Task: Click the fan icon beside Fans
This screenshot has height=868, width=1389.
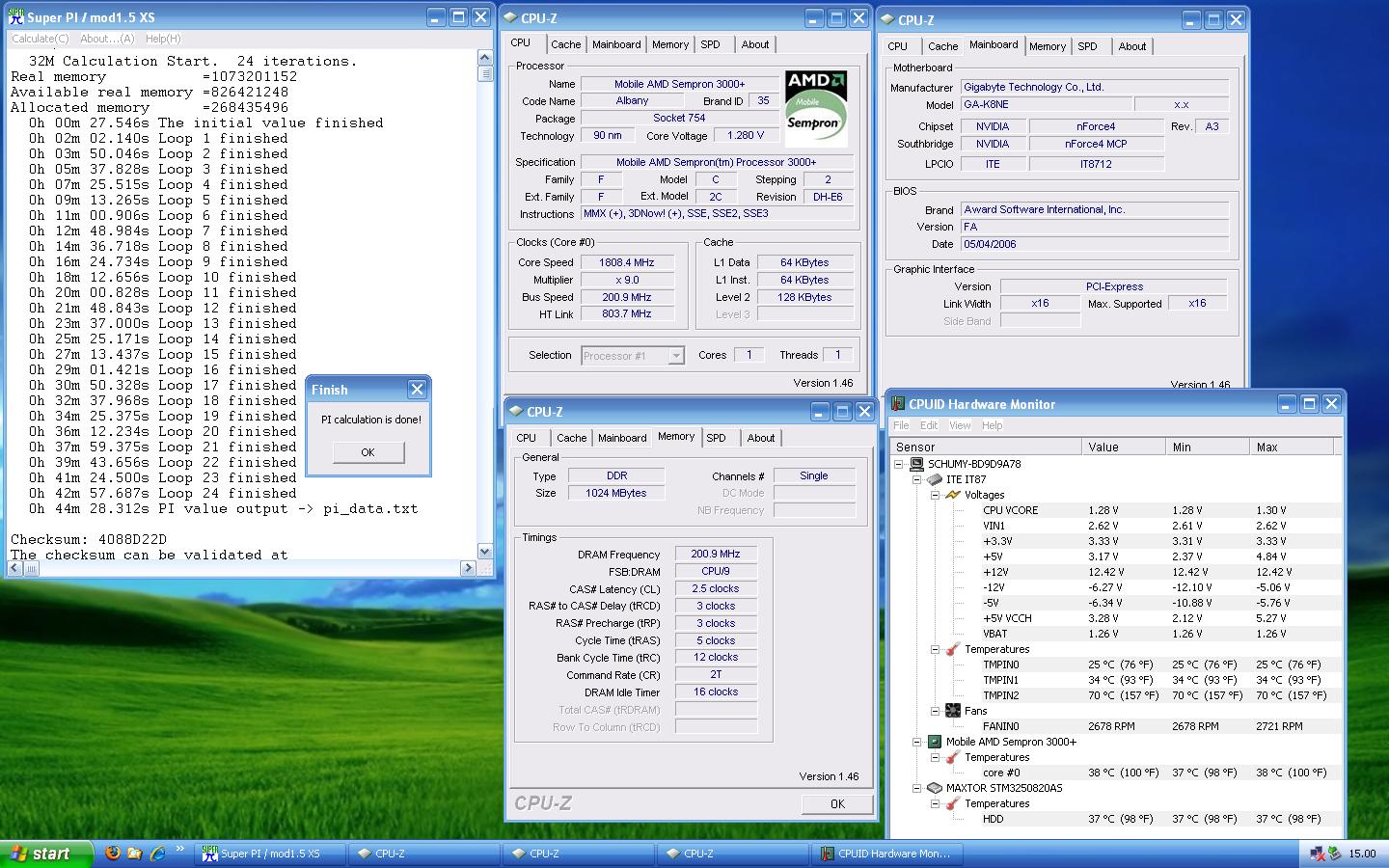Action: point(953,711)
